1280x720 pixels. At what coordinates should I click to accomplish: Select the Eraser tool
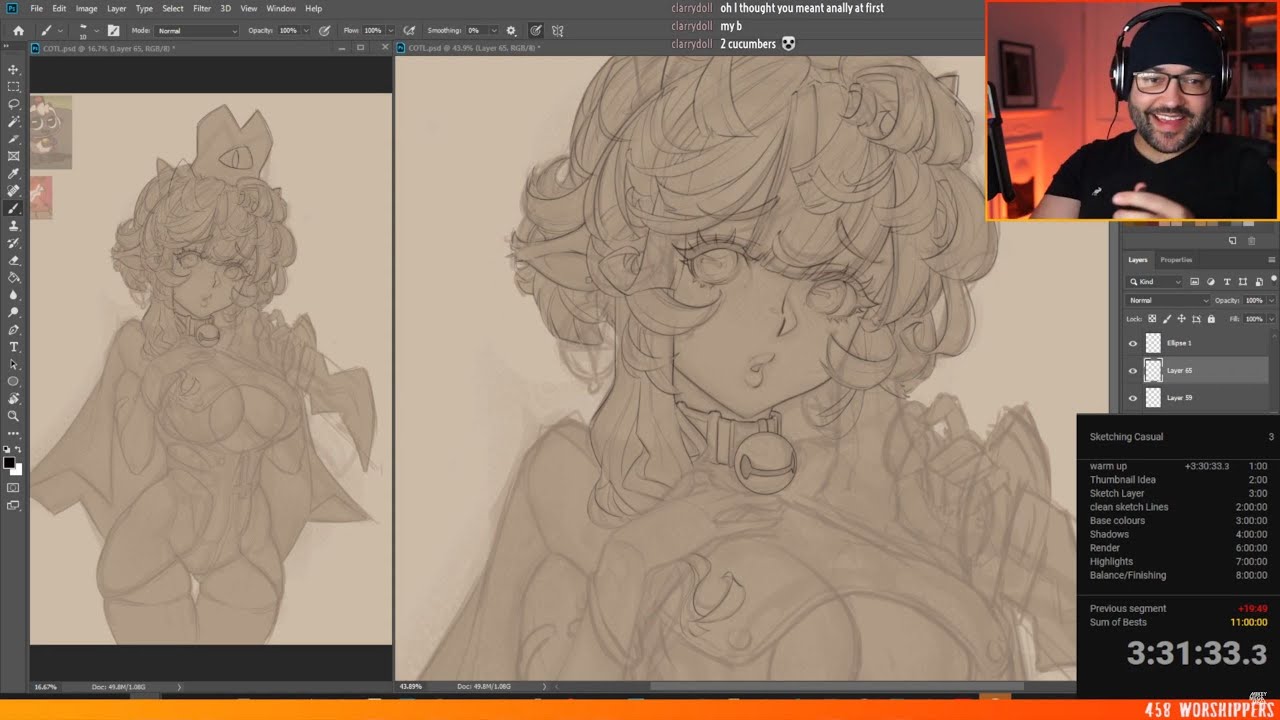[x=14, y=260]
